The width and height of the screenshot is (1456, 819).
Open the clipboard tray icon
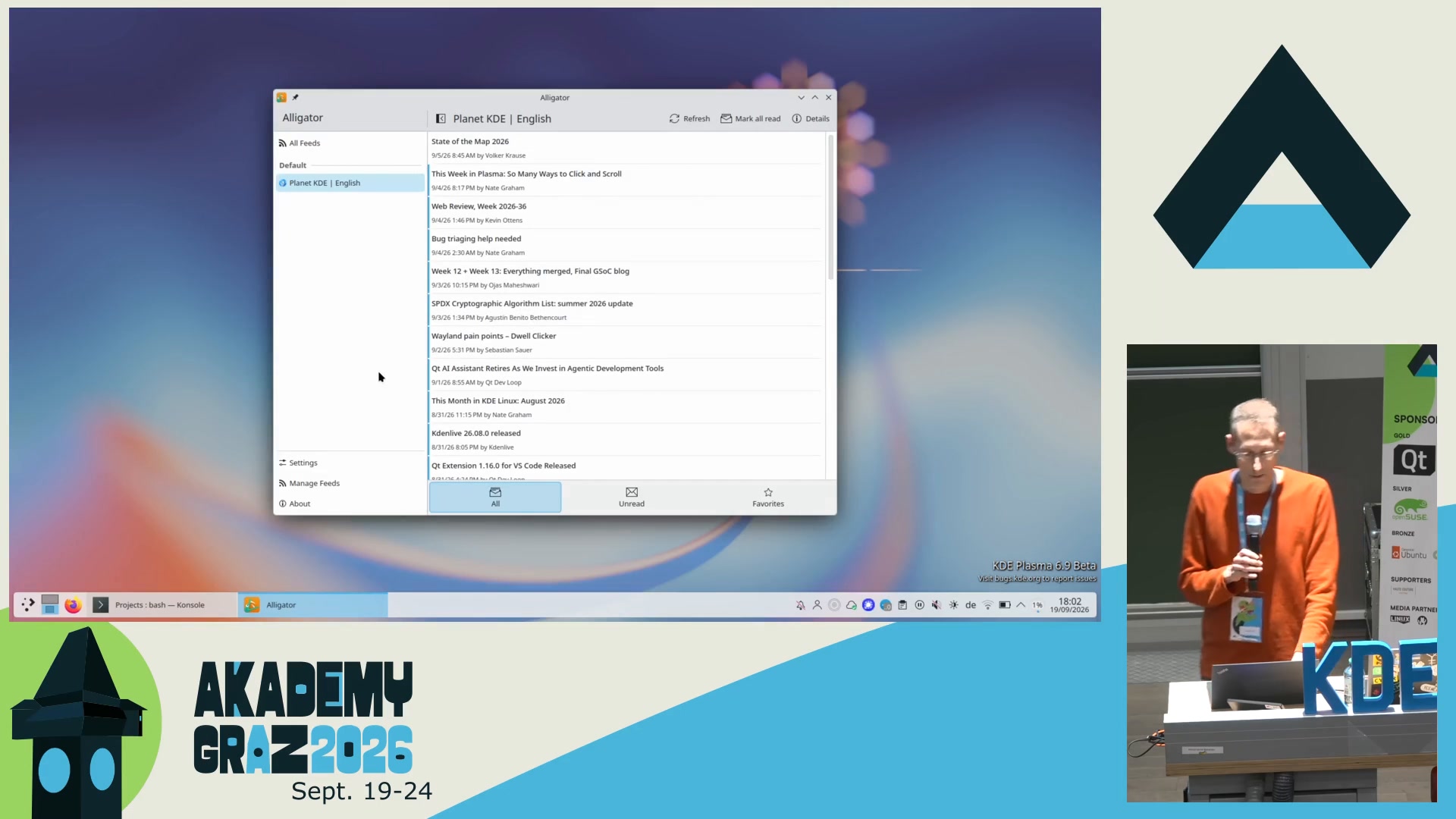click(902, 605)
